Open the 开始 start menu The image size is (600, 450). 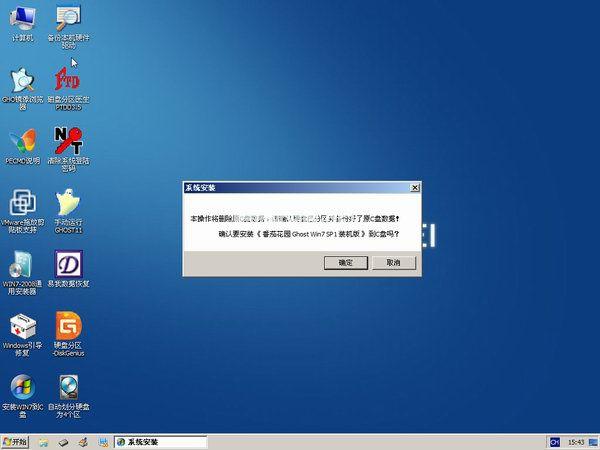pyautogui.click(x=15, y=442)
